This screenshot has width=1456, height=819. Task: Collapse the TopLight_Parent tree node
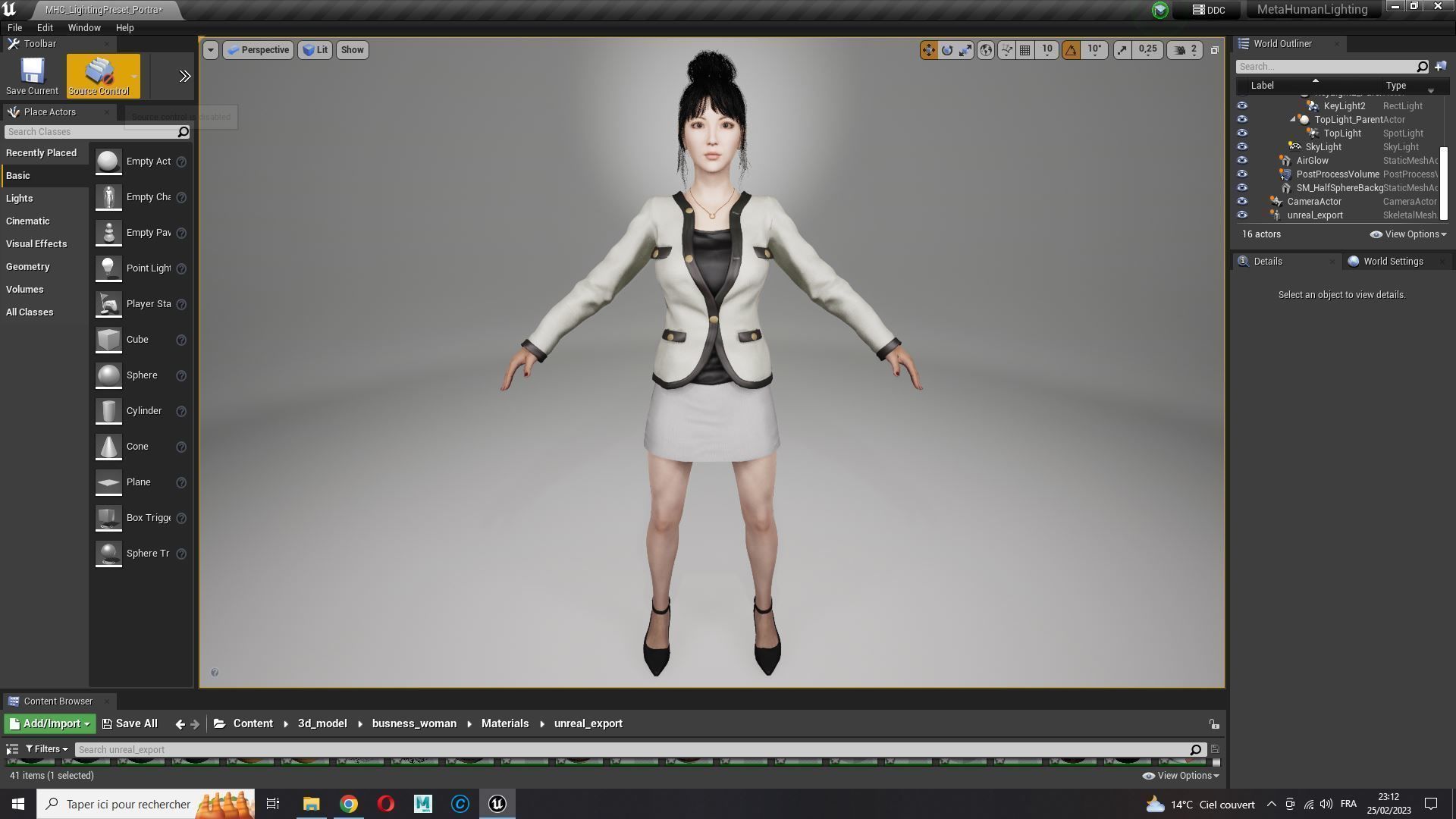click(x=1293, y=120)
